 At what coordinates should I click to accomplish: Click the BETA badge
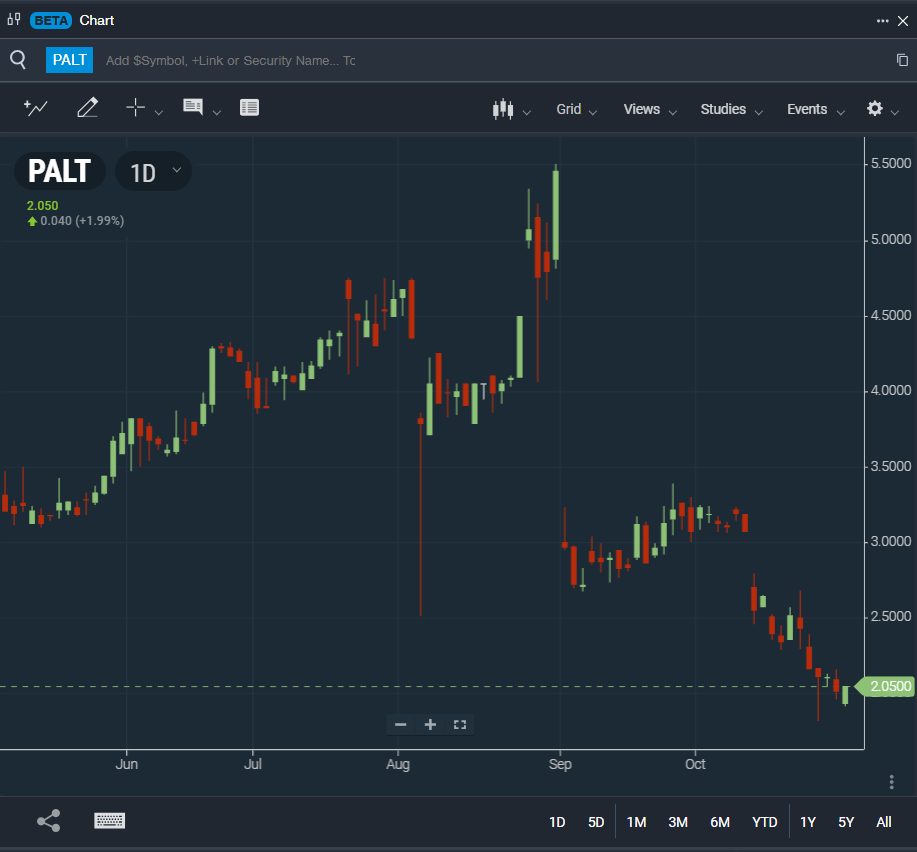point(51,20)
